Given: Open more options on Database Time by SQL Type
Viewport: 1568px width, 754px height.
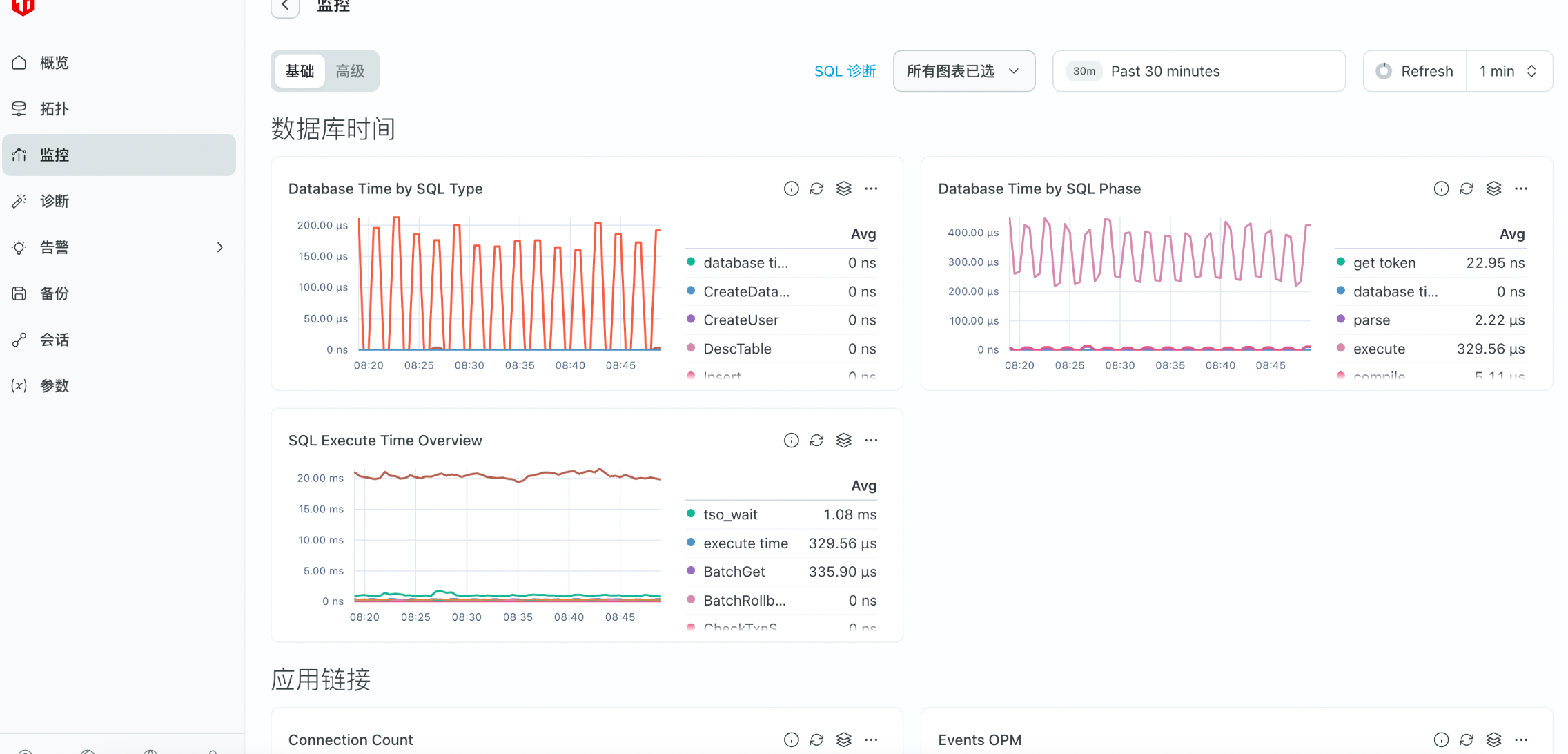Looking at the screenshot, I should click(871, 188).
